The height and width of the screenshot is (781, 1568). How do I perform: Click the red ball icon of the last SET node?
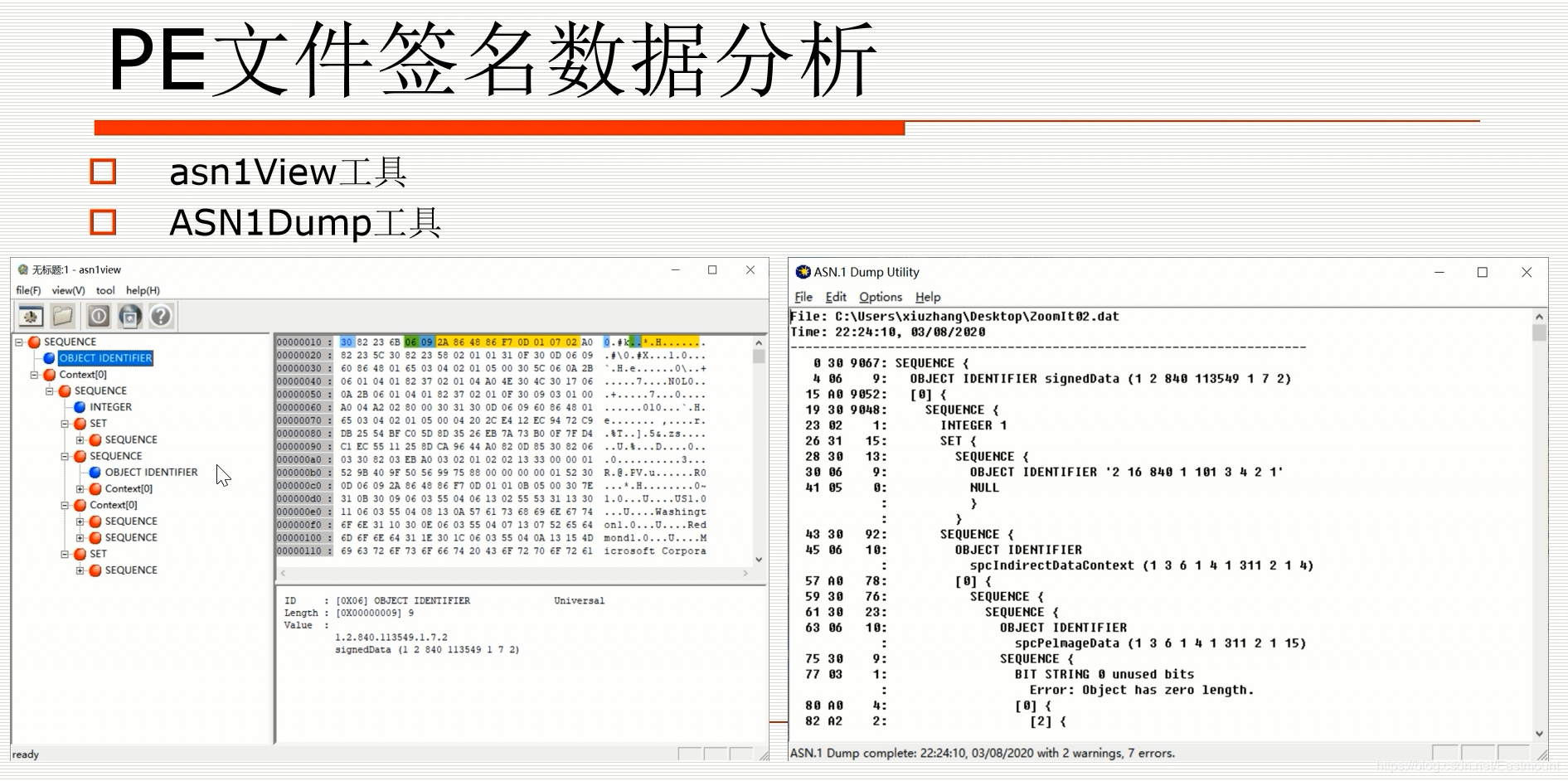(80, 554)
